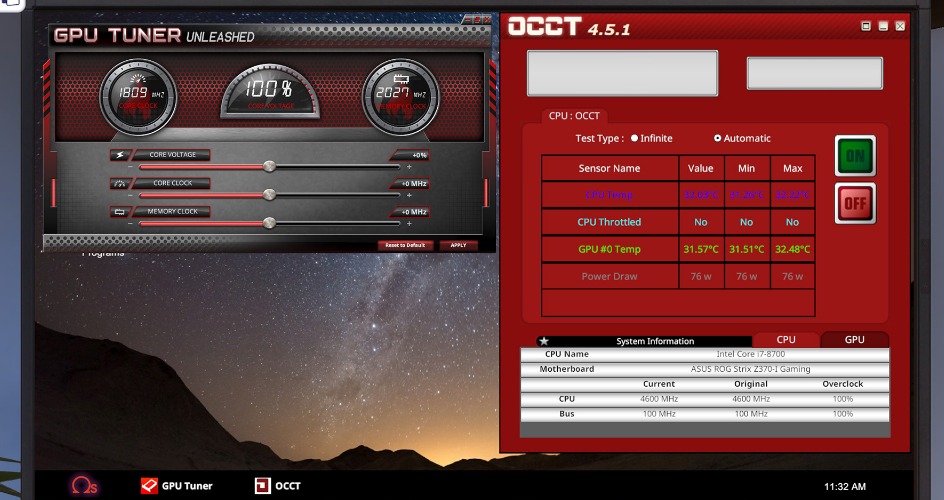
Task: Click the Intel Core i7-8700 CPU name
Action: point(750,354)
